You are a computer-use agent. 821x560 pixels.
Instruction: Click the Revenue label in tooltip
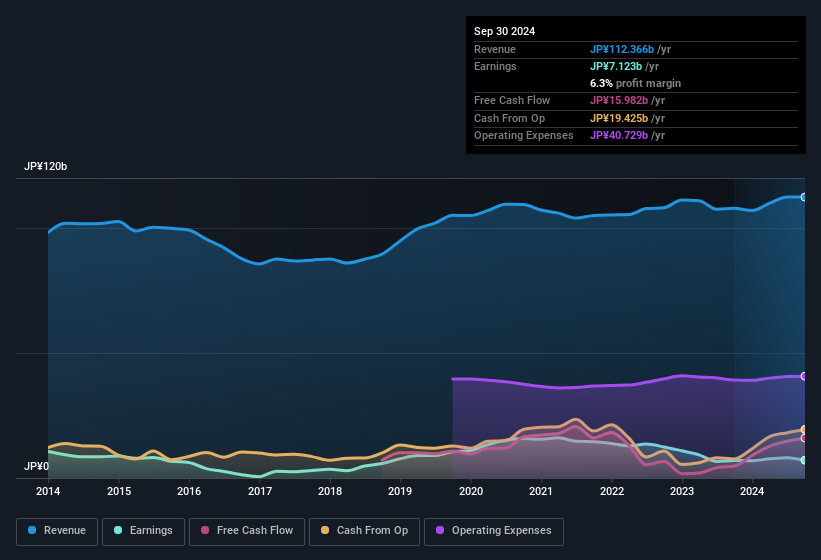tap(495, 49)
